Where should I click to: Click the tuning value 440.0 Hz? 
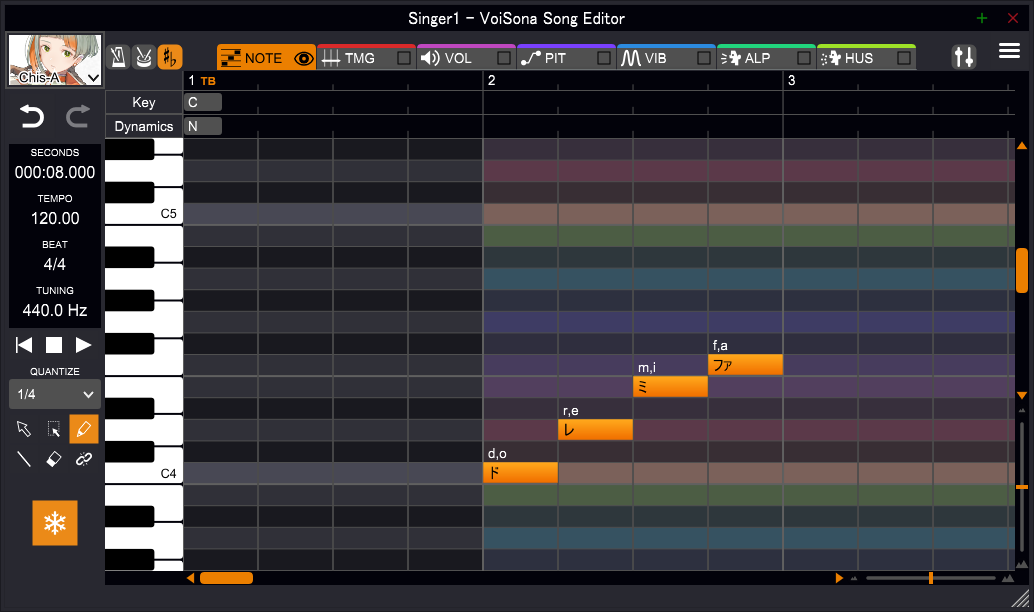click(55, 311)
